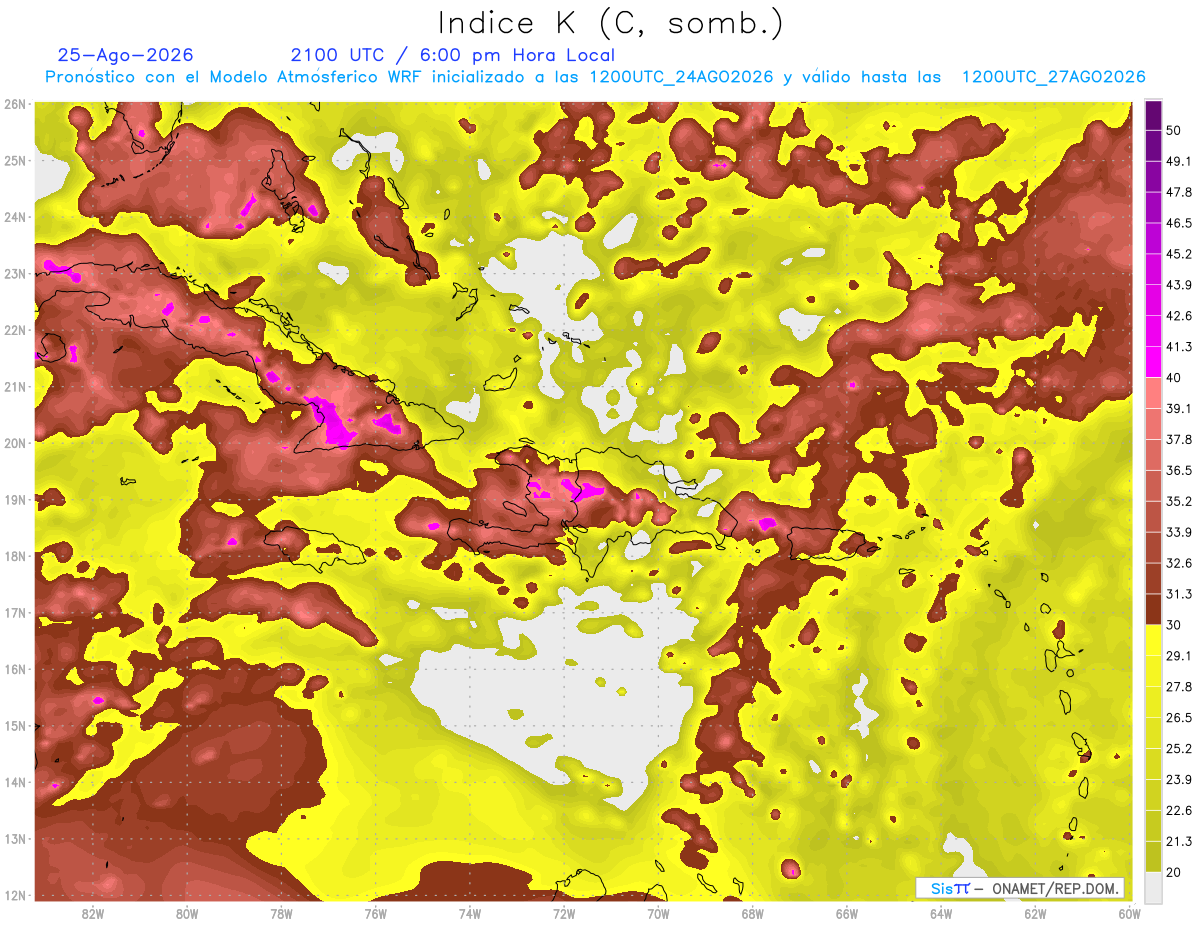The width and height of the screenshot is (1200, 927).
Task: Click legend value '42.6'
Action: (1178, 315)
